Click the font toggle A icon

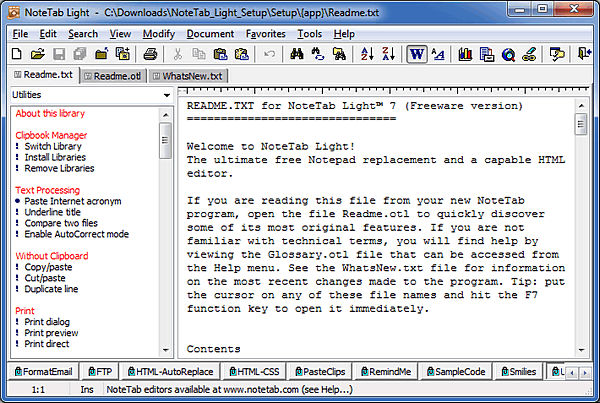click(x=438, y=54)
